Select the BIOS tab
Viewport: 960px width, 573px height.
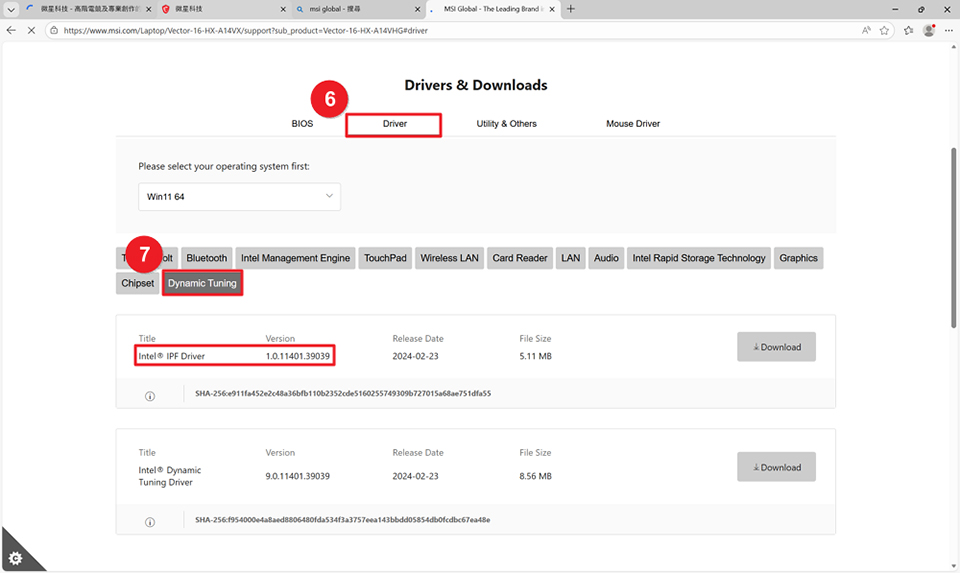[302, 124]
